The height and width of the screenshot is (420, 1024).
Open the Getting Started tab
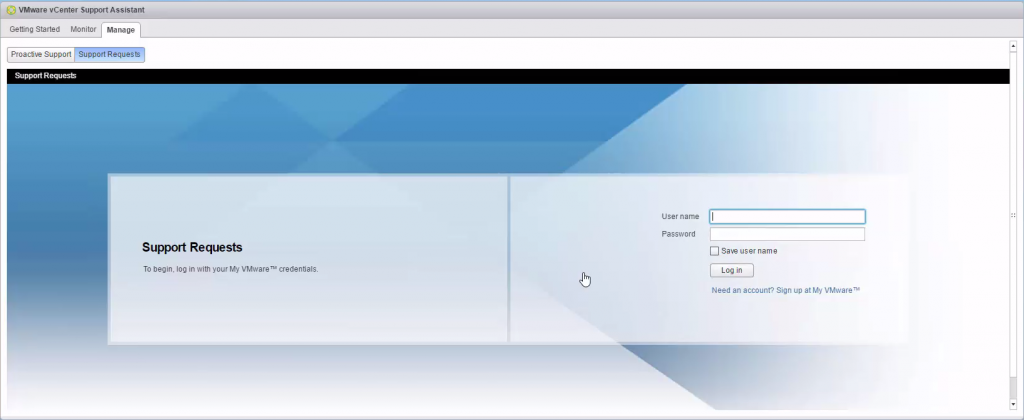[35, 30]
